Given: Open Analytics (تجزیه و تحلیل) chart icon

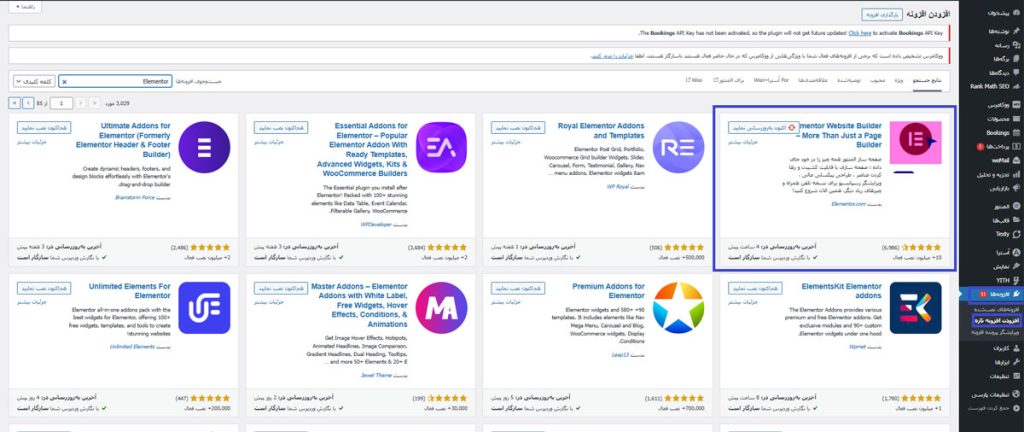Looking at the screenshot, I should point(1017,174).
